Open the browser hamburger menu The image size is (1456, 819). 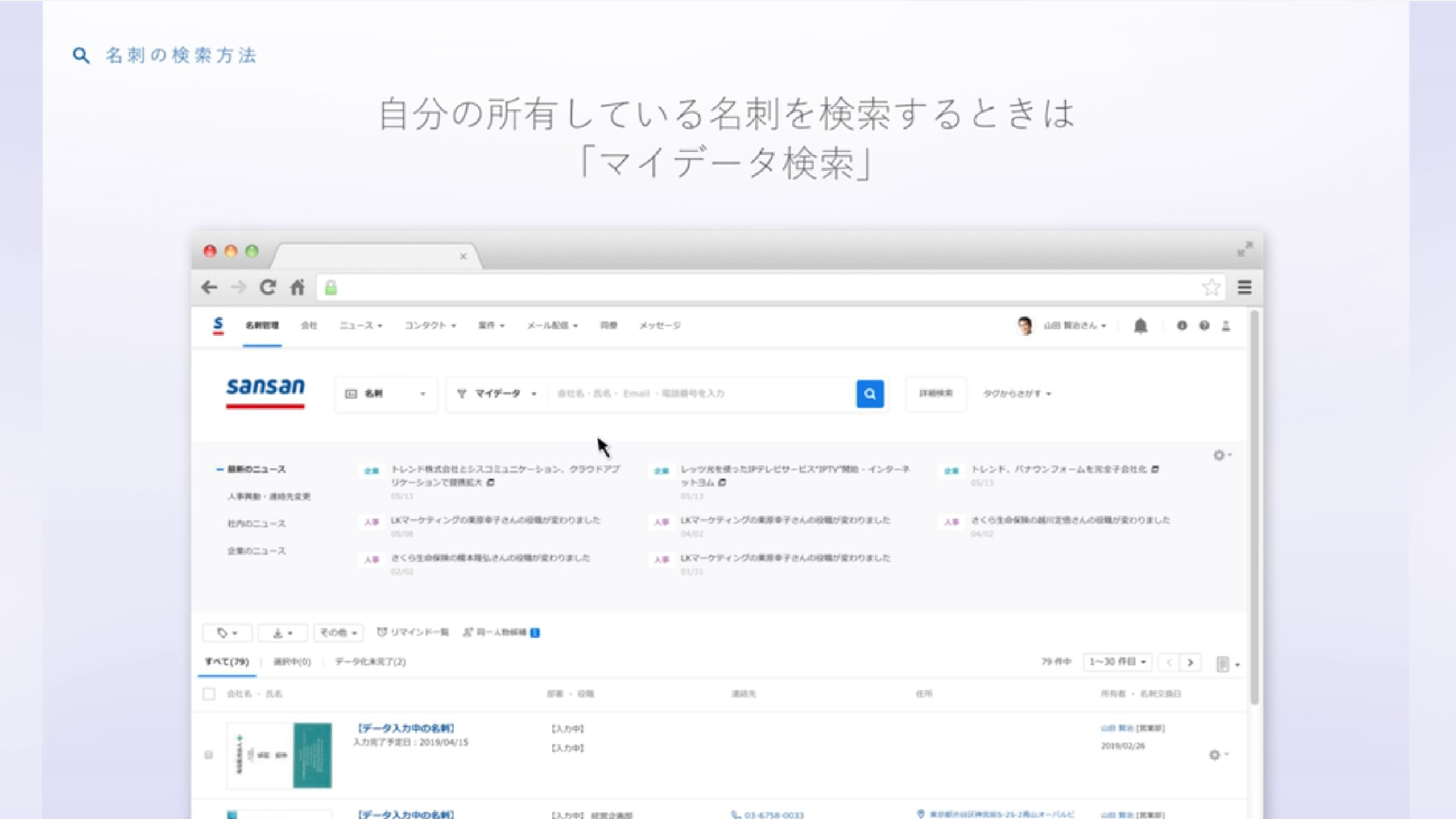(1244, 287)
